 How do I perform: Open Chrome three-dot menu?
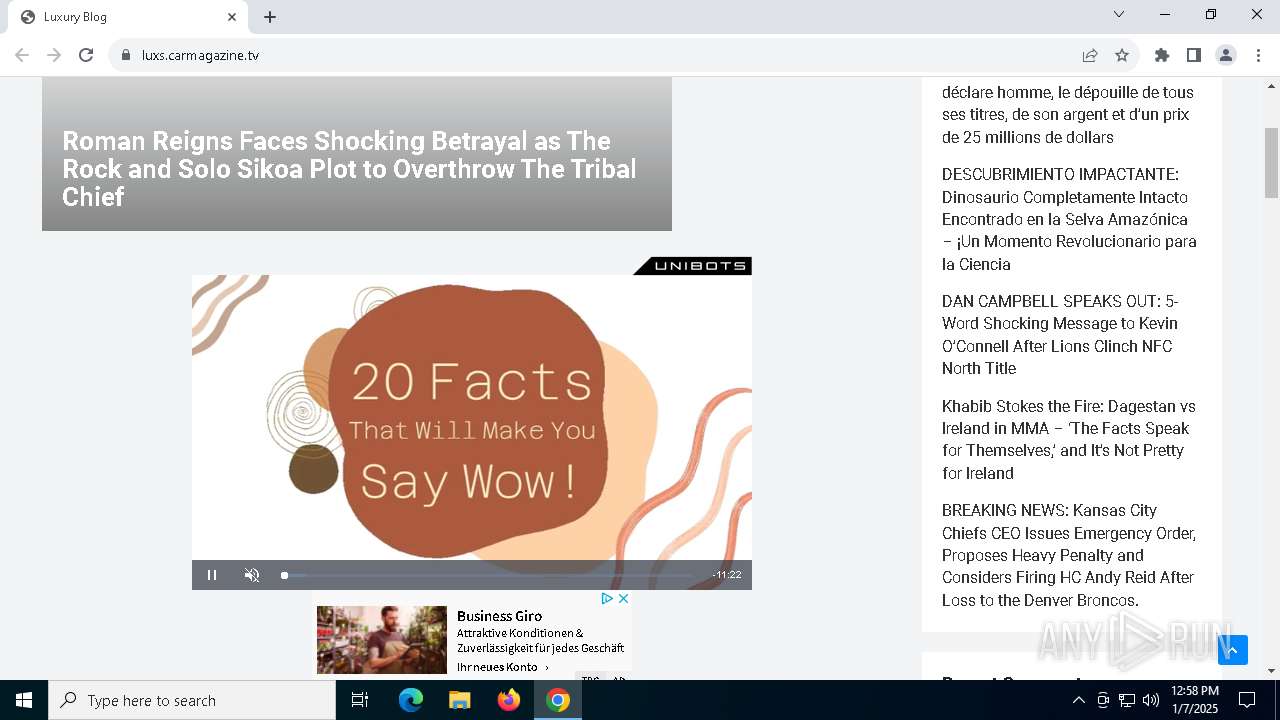pyautogui.click(x=1258, y=55)
